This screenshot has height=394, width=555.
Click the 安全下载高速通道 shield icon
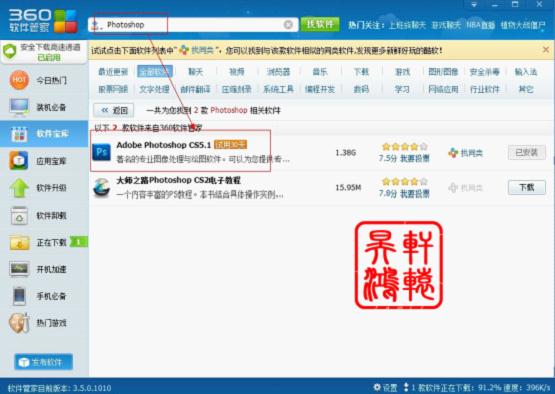[10, 52]
